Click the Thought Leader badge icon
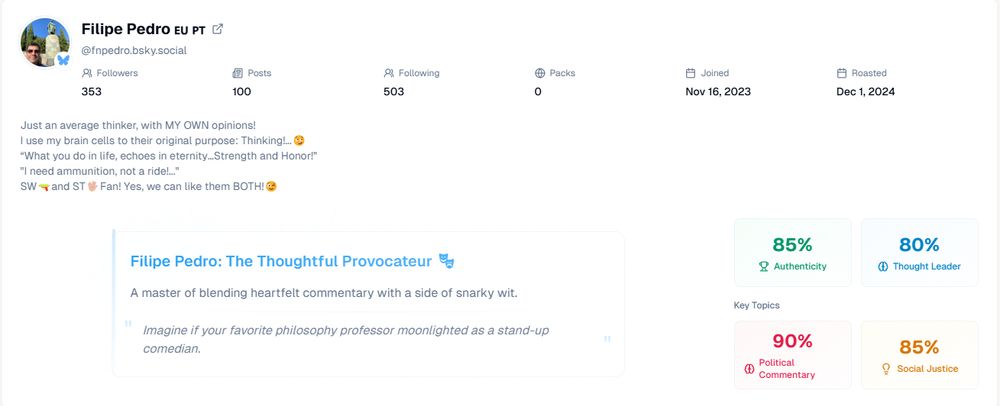Screen dimensions: 1000x406 883,267
